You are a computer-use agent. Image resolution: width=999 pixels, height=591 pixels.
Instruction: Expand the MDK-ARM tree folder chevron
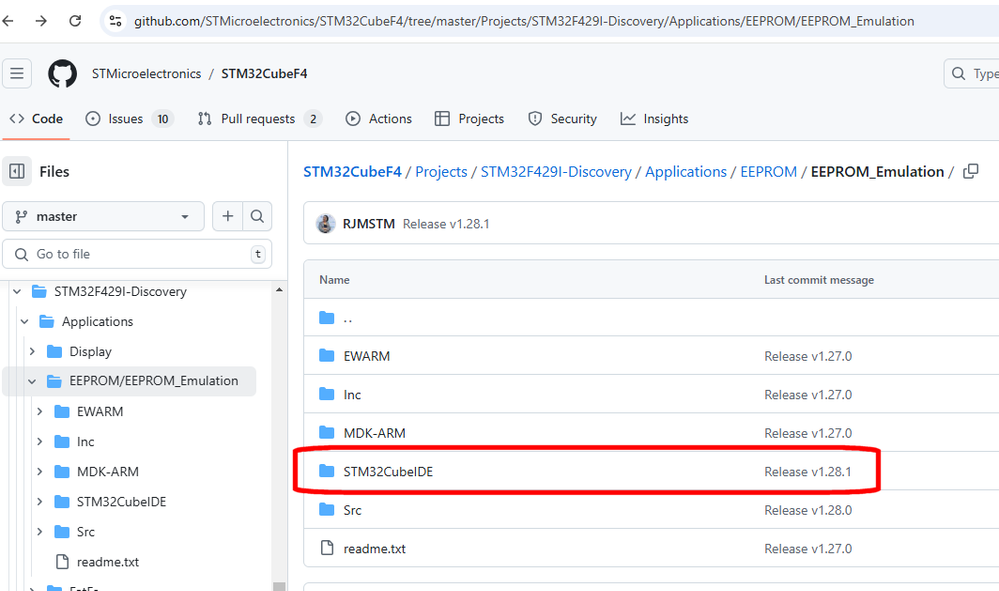40,472
